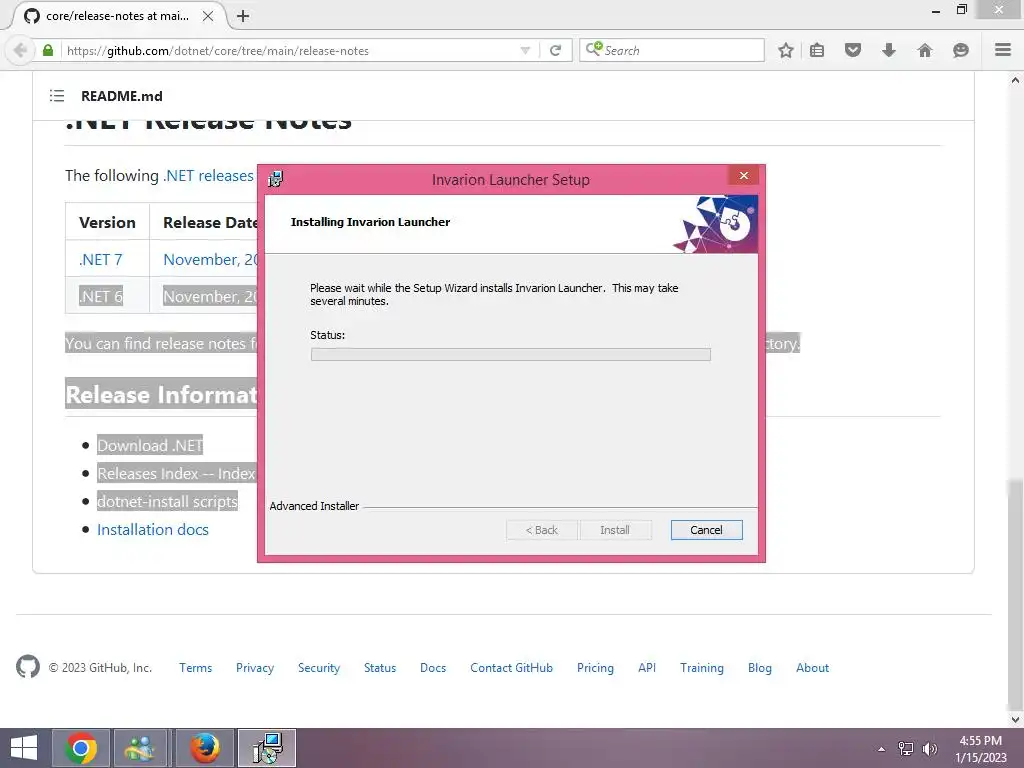Viewport: 1024px width, 768px height.
Task: Select the core/release-notes browser tab
Action: point(118,16)
